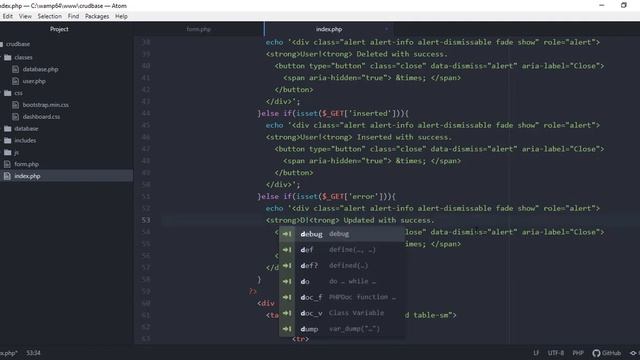
Task: Expand the includes folder
Action: [25, 140]
